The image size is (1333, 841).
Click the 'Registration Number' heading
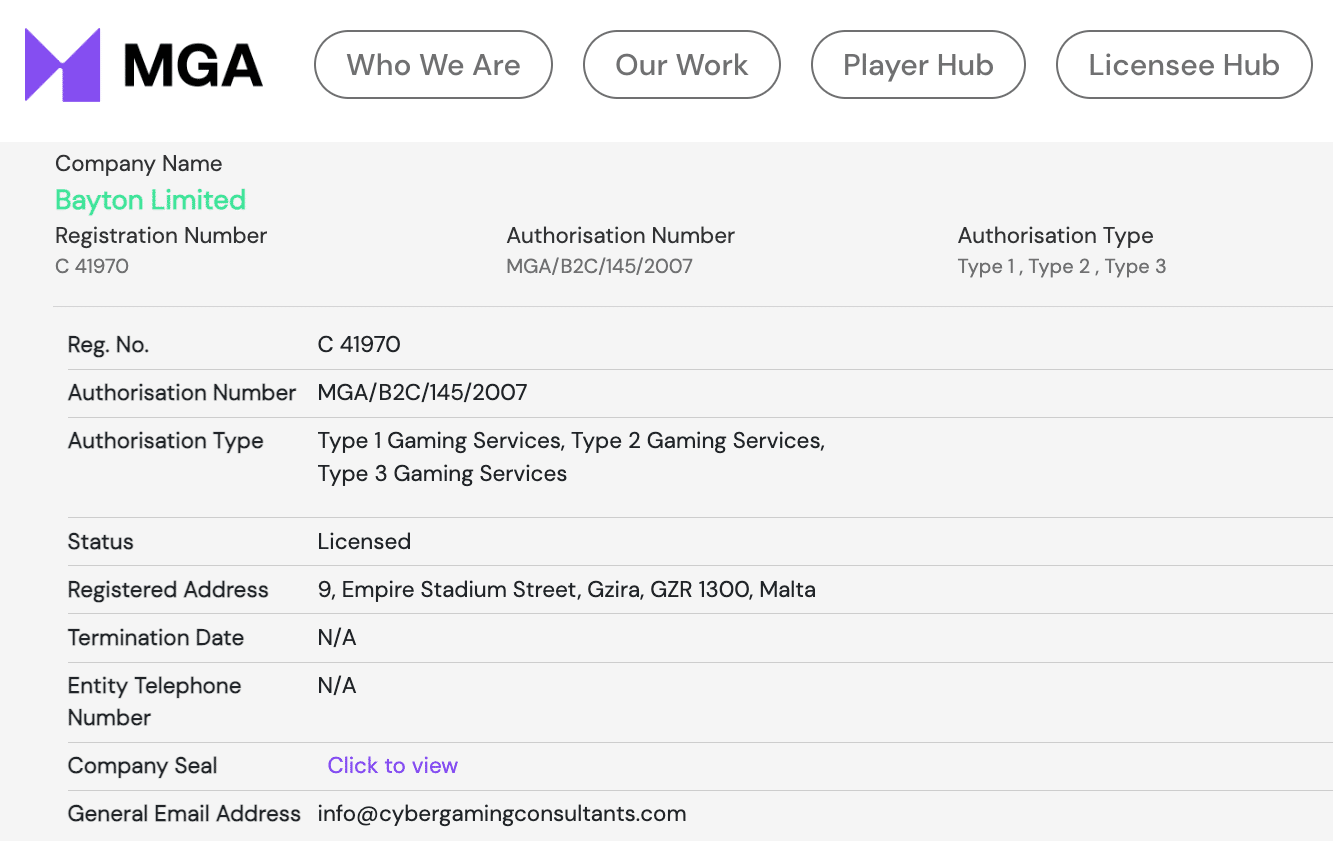click(161, 236)
